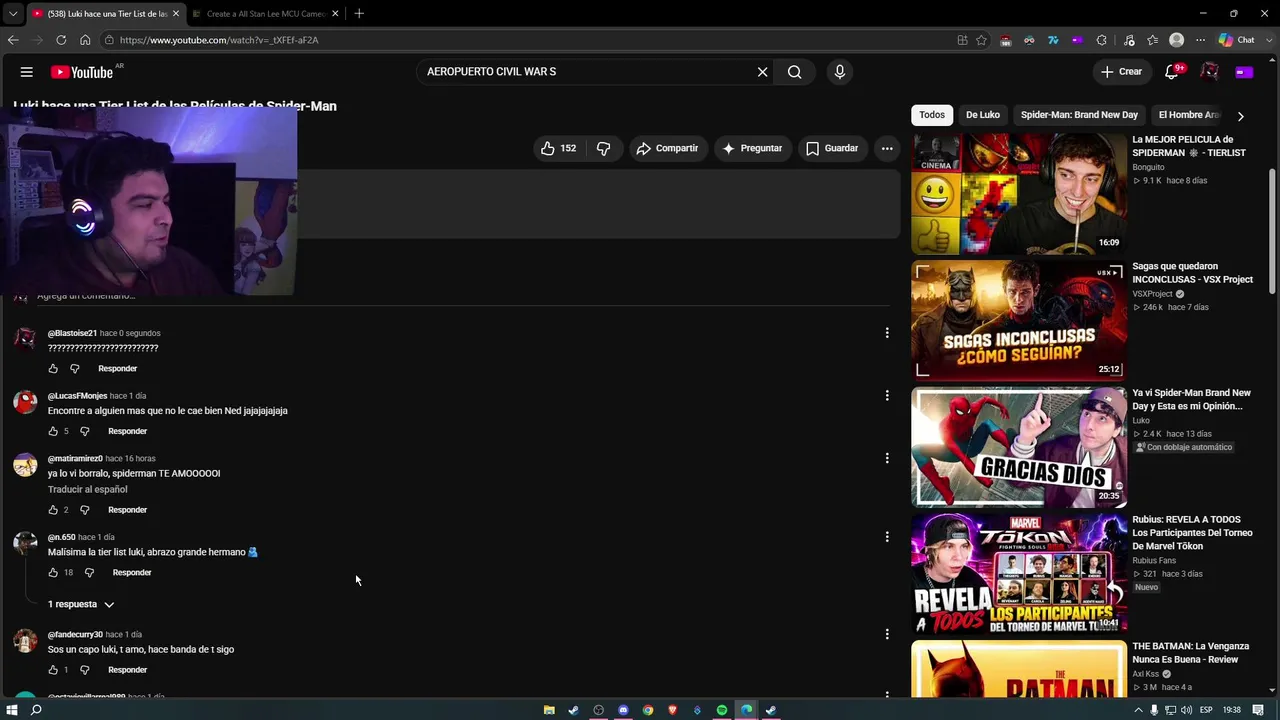This screenshot has width=1280, height=720.
Task: Like the comment by @LucasFMonjes
Action: [x=54, y=432]
